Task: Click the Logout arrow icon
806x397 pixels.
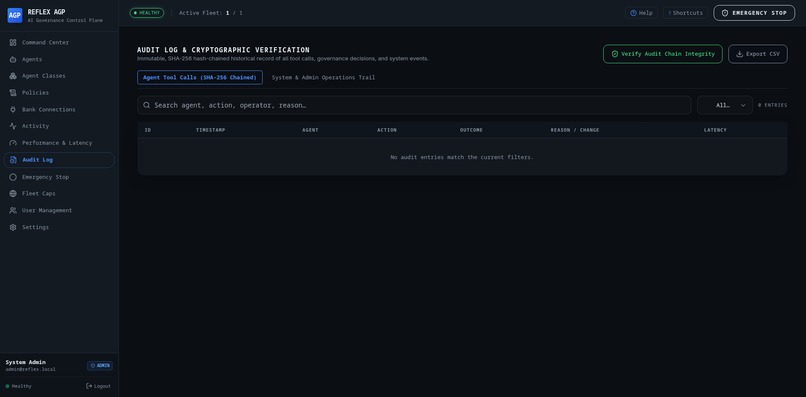Action: click(89, 386)
